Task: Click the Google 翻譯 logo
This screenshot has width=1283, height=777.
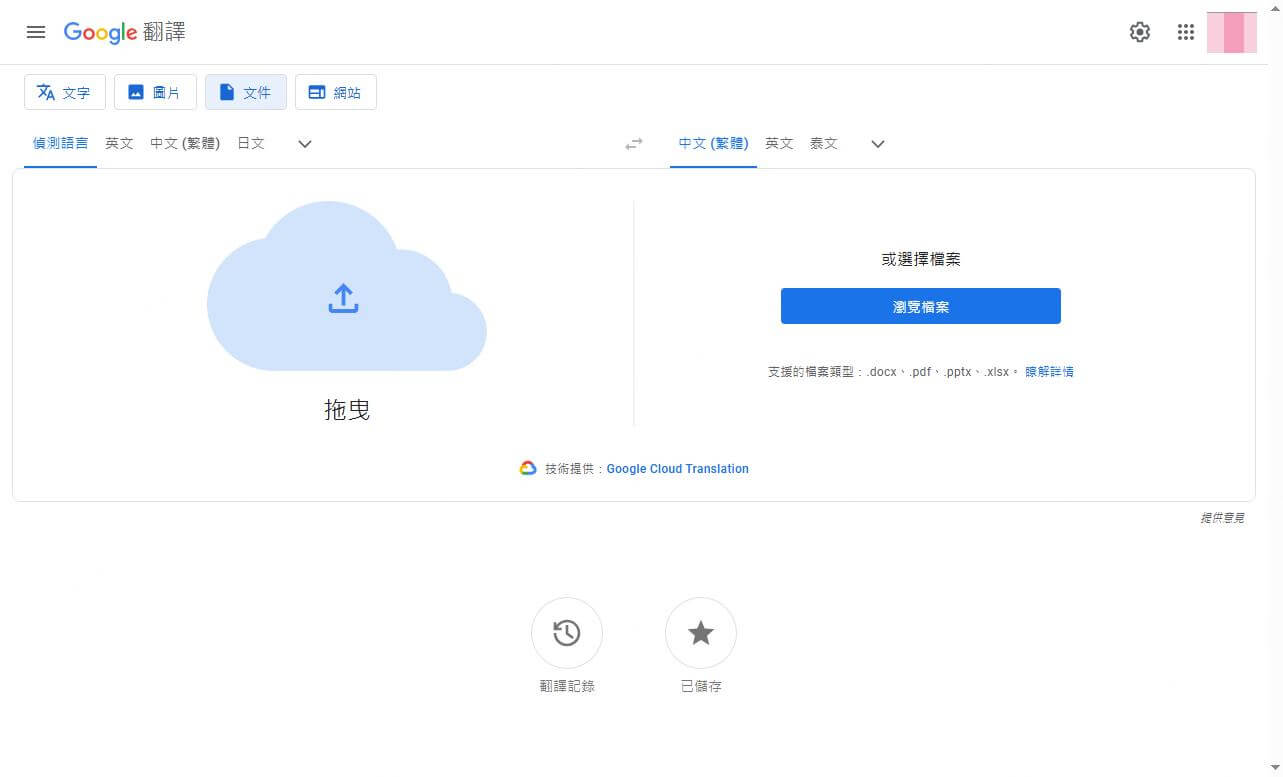Action: pyautogui.click(x=125, y=32)
